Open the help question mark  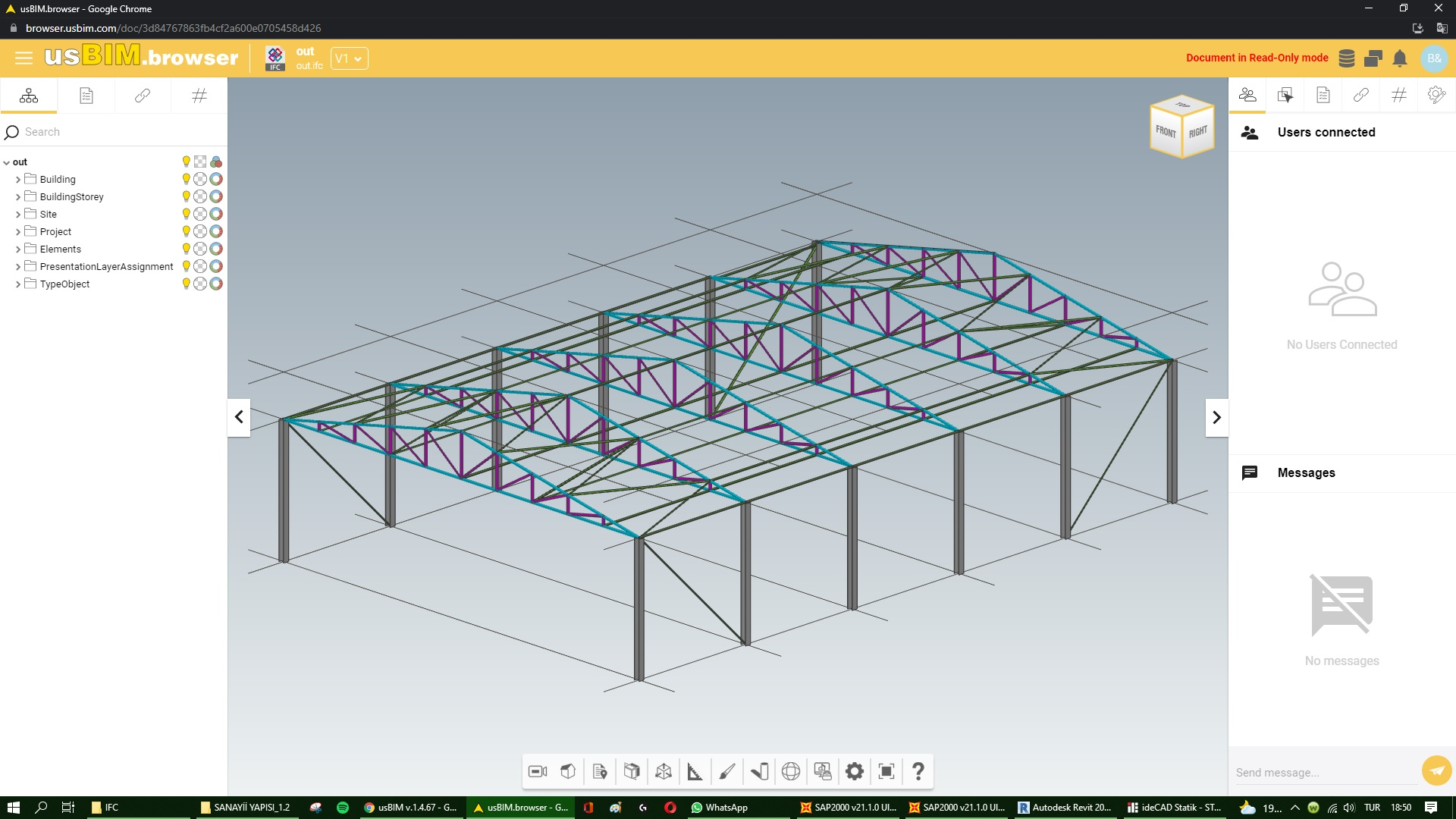pos(918,771)
